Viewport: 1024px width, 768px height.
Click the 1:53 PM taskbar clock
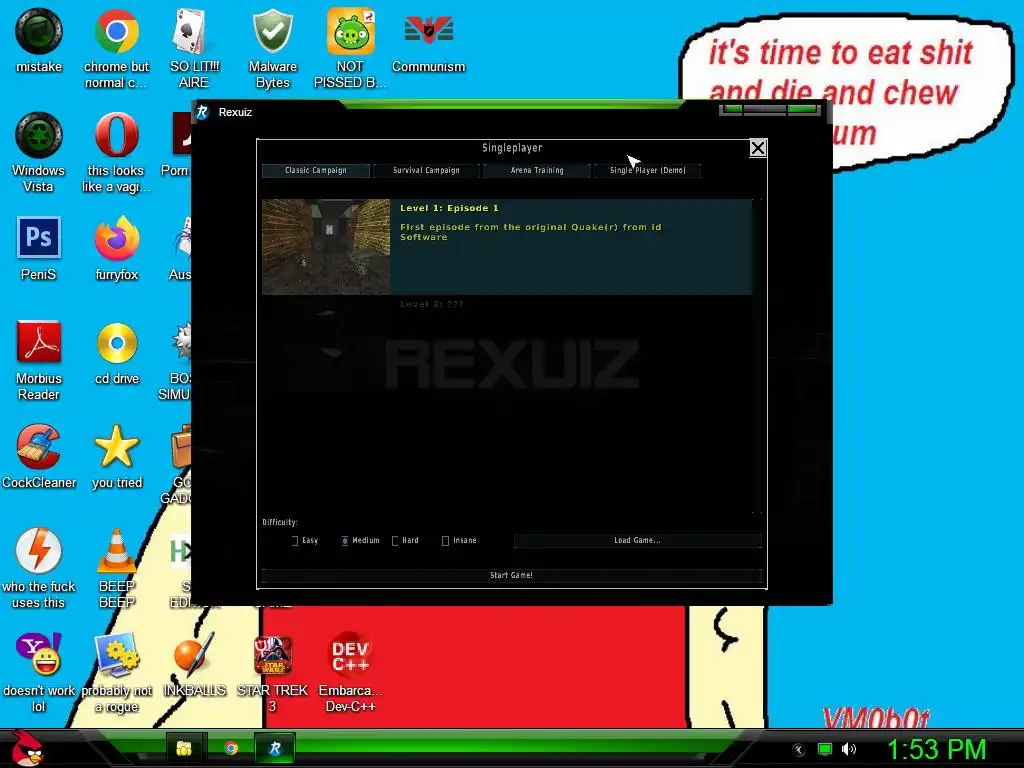pos(936,749)
